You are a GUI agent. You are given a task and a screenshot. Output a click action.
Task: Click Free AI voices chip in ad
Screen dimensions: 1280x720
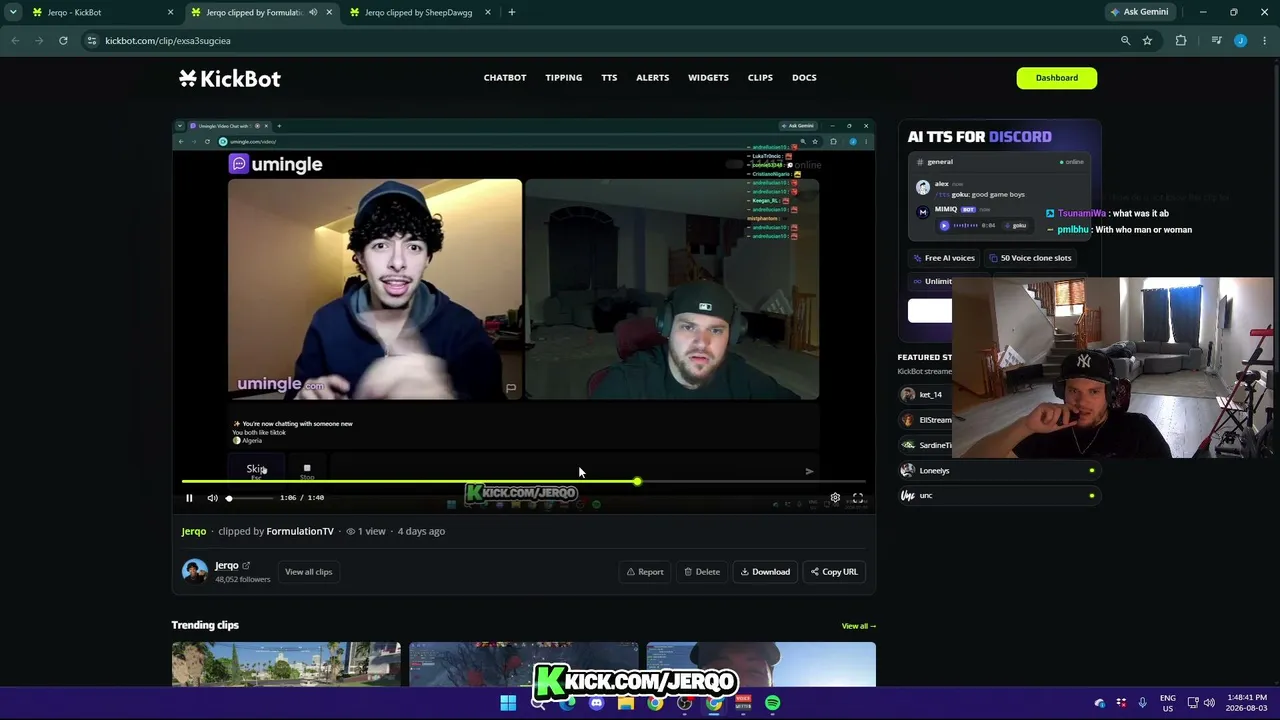tap(944, 258)
